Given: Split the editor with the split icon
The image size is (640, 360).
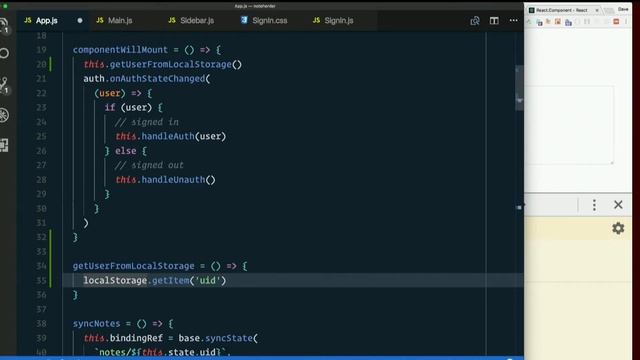Looking at the screenshot, I should pyautogui.click(x=494, y=20).
